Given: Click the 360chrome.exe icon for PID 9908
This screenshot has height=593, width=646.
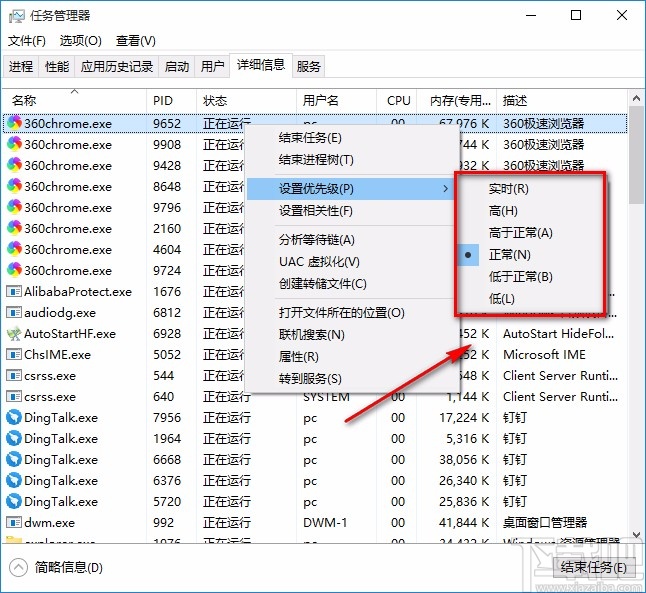Looking at the screenshot, I should coord(14,144).
